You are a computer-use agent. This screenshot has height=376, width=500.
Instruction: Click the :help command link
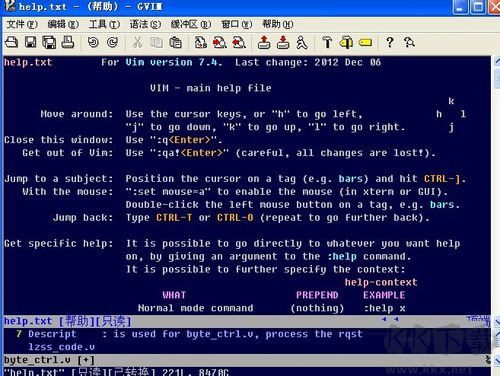[342, 257]
